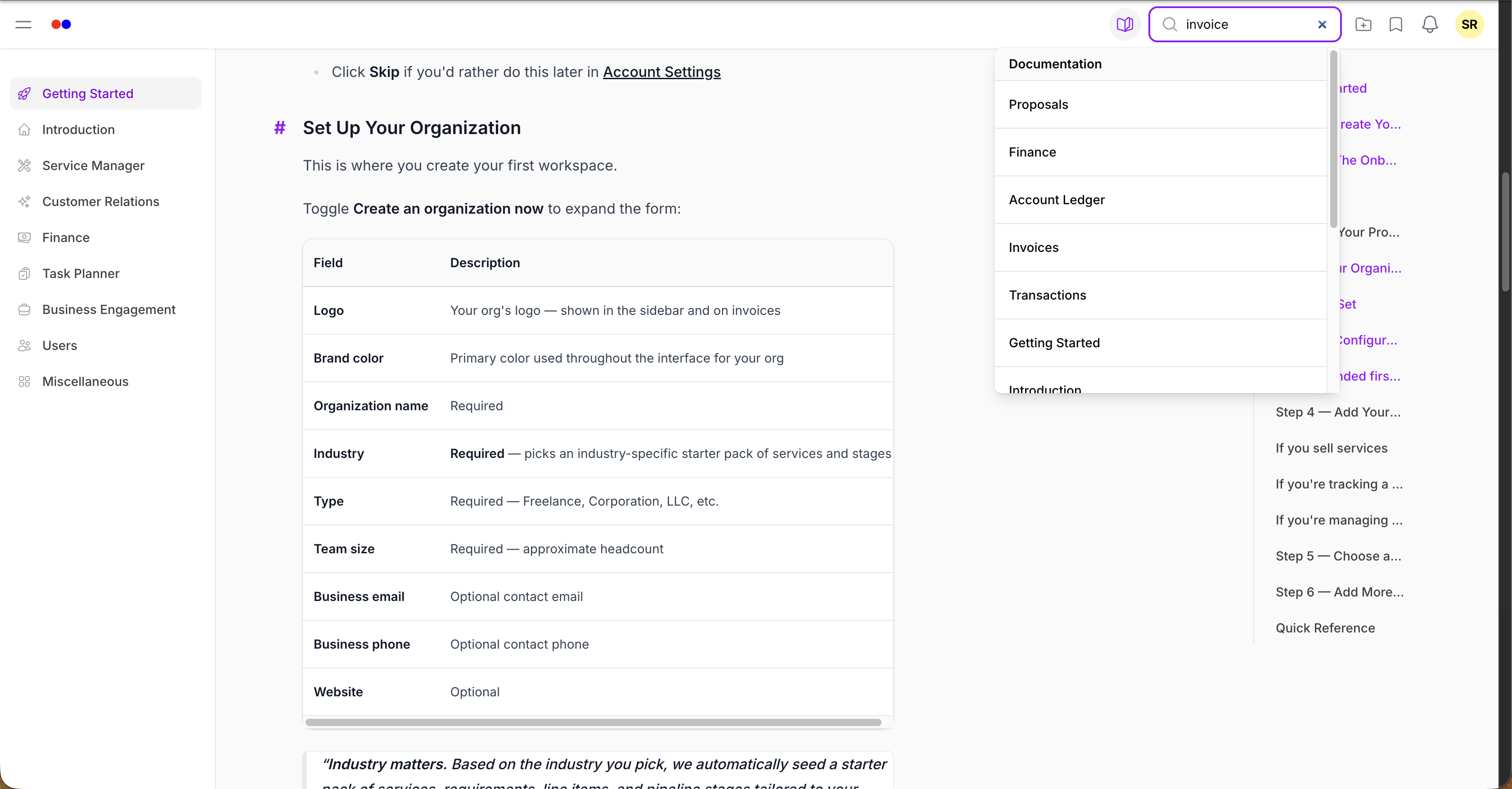Click the 'Optional contact email' description
Image resolution: width=1512 pixels, height=789 pixels.
(x=517, y=596)
